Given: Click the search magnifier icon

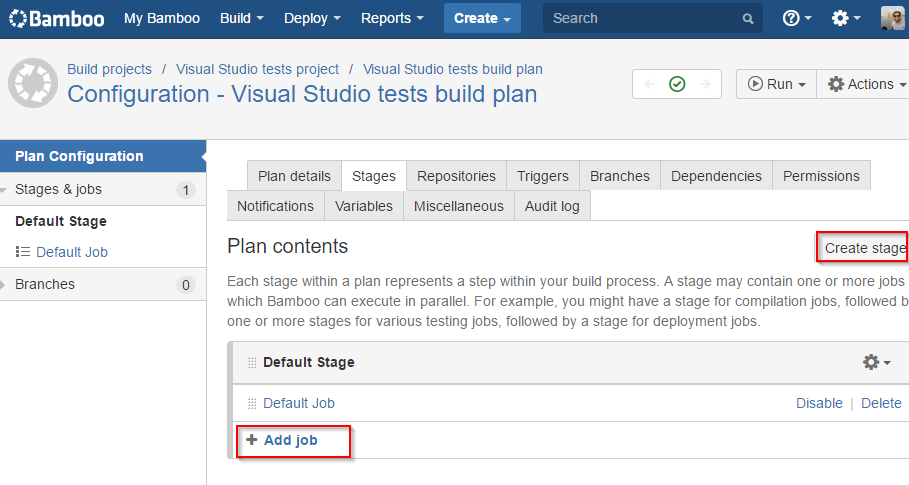Looking at the screenshot, I should click(x=748, y=19).
